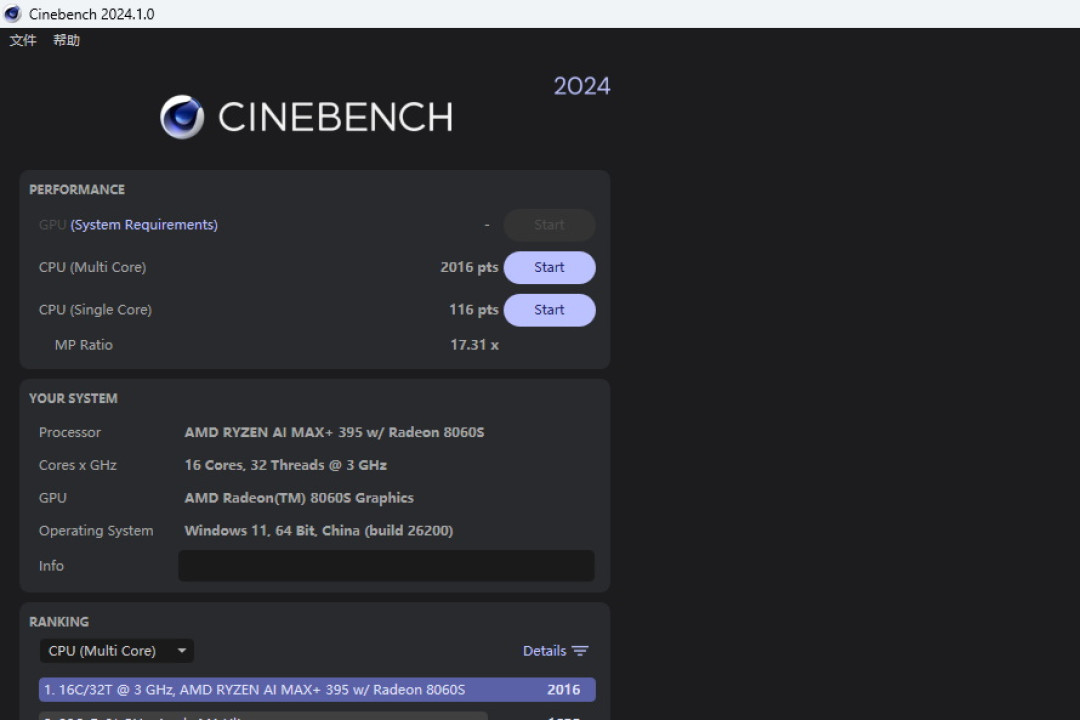1080x720 pixels.
Task: Click the 2016 pts multi core score
Action: point(469,267)
